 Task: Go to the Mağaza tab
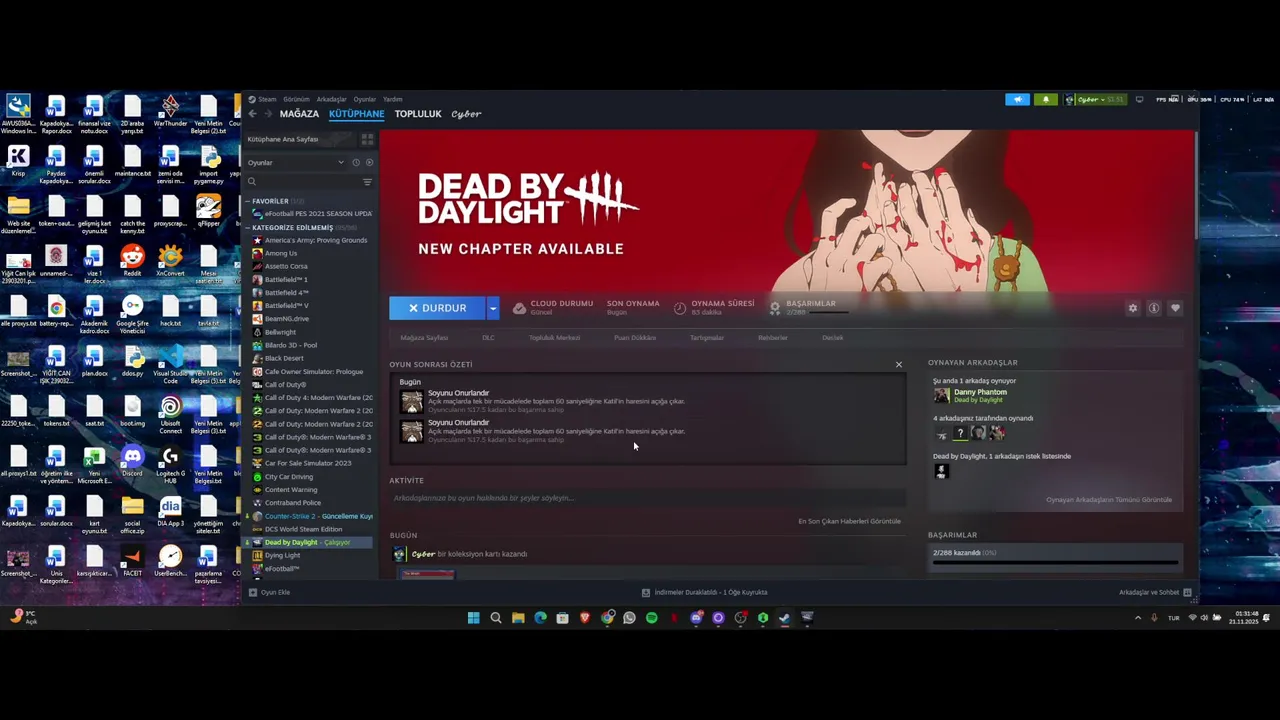point(299,114)
